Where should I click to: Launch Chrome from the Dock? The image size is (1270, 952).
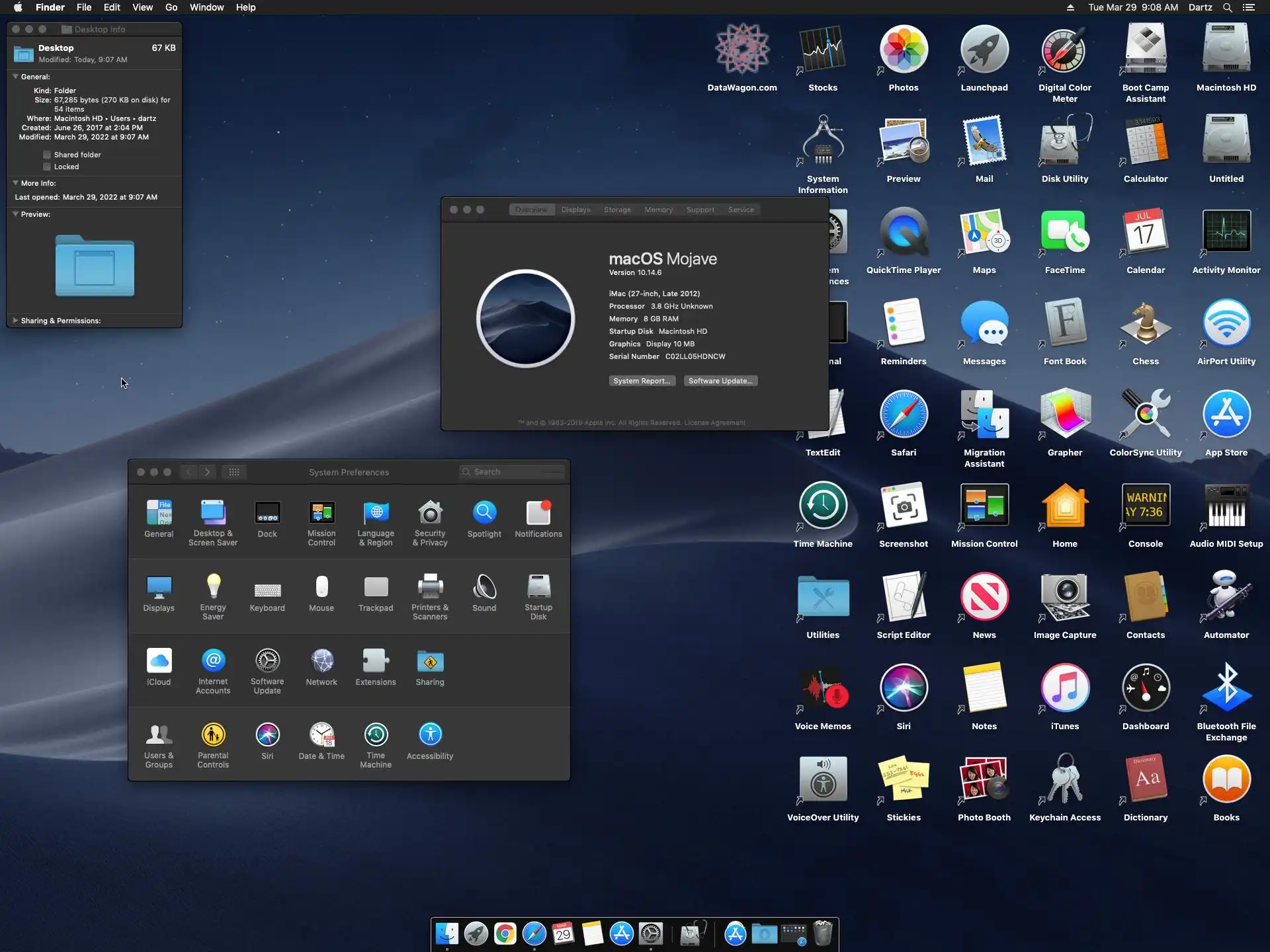click(505, 933)
